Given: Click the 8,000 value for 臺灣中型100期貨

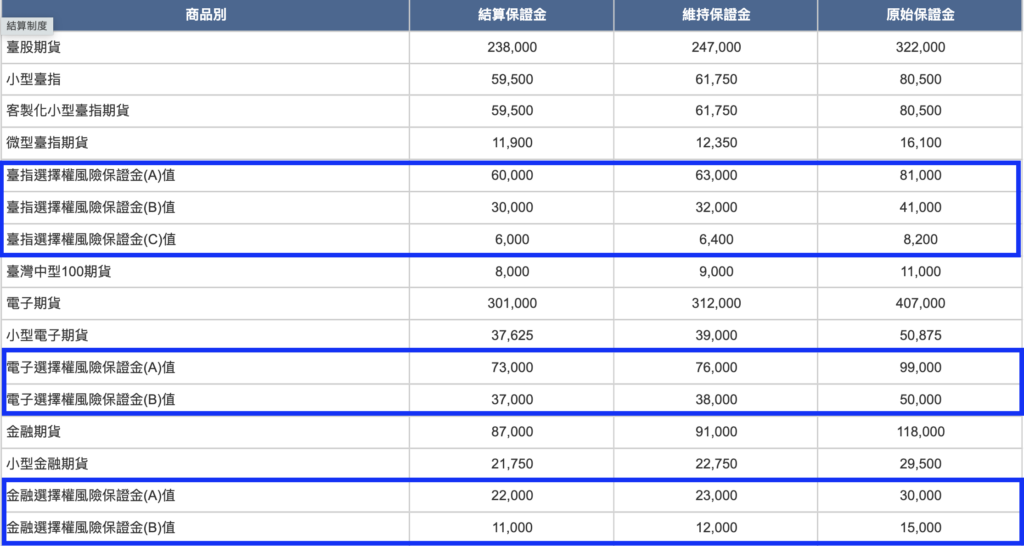Looking at the screenshot, I should [511, 272].
